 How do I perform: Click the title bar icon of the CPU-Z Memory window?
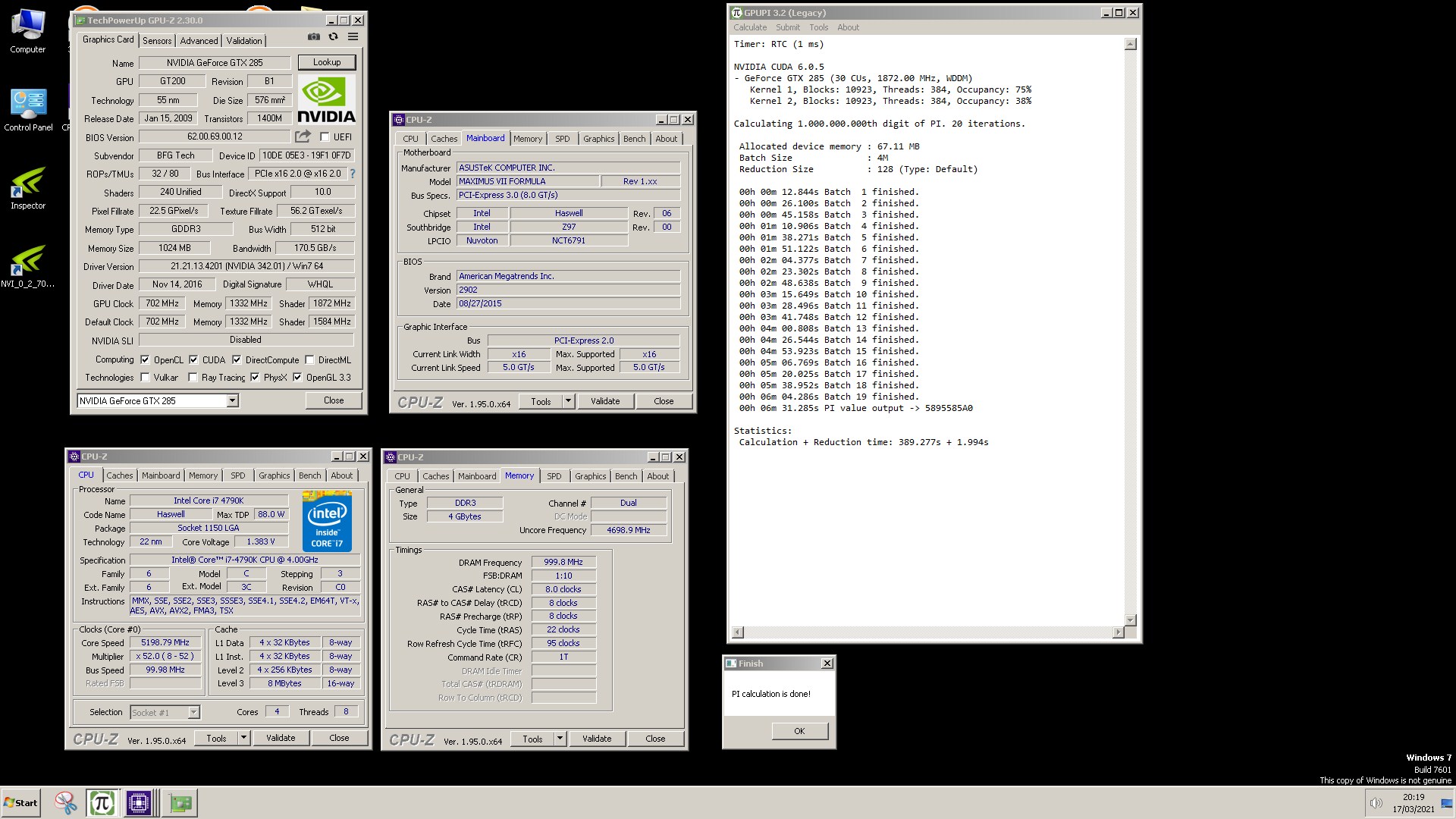click(x=391, y=457)
